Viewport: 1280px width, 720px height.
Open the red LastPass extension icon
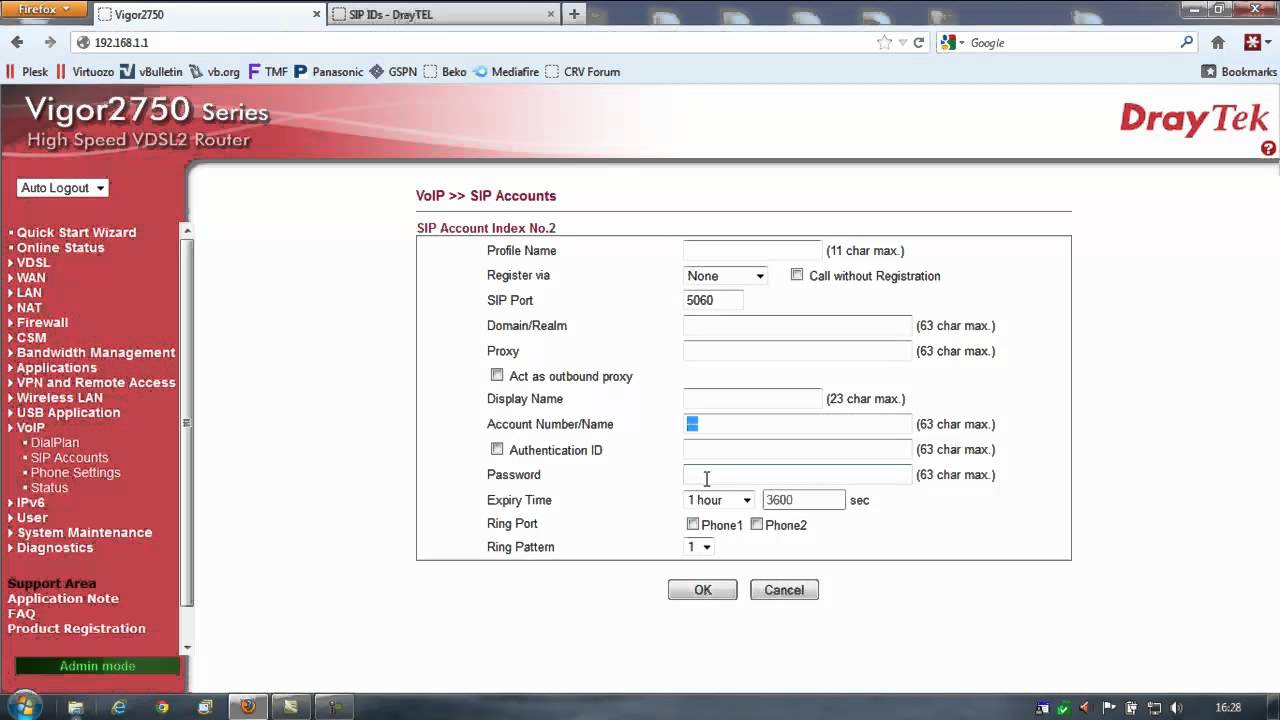point(1252,42)
